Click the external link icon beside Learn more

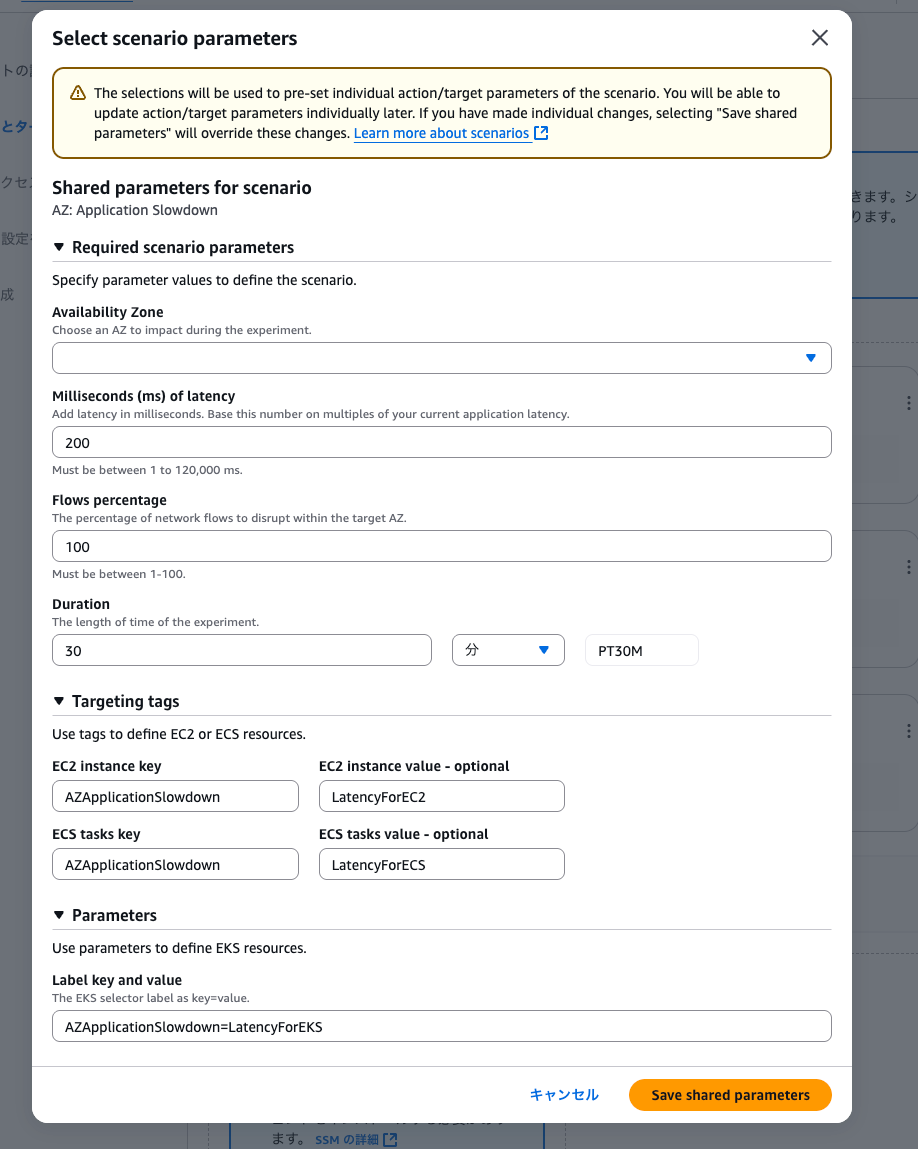coord(541,133)
